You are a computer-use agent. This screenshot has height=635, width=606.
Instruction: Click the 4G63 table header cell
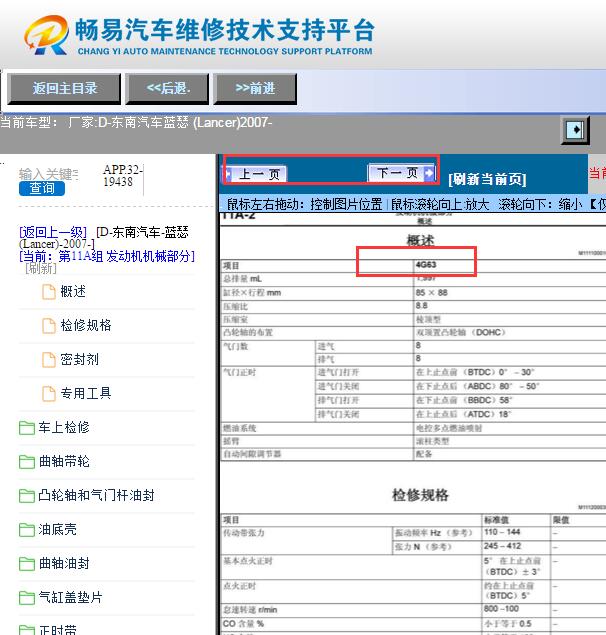pyautogui.click(x=425, y=265)
